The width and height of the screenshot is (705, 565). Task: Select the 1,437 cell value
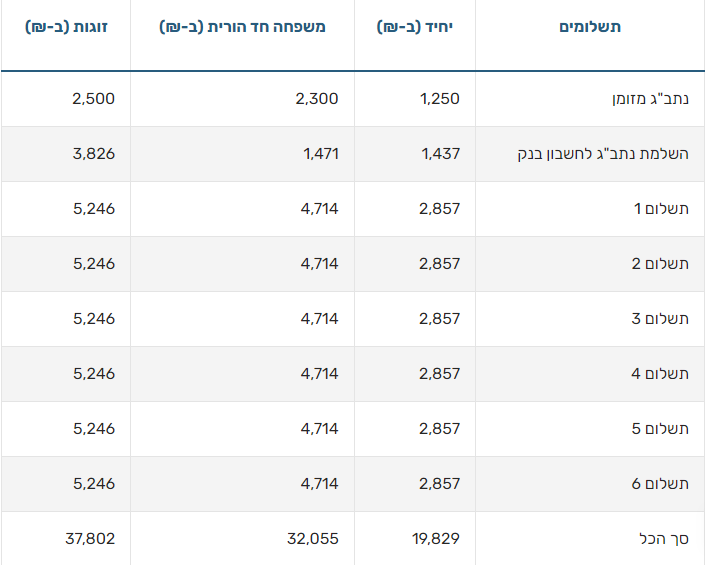[441, 154]
